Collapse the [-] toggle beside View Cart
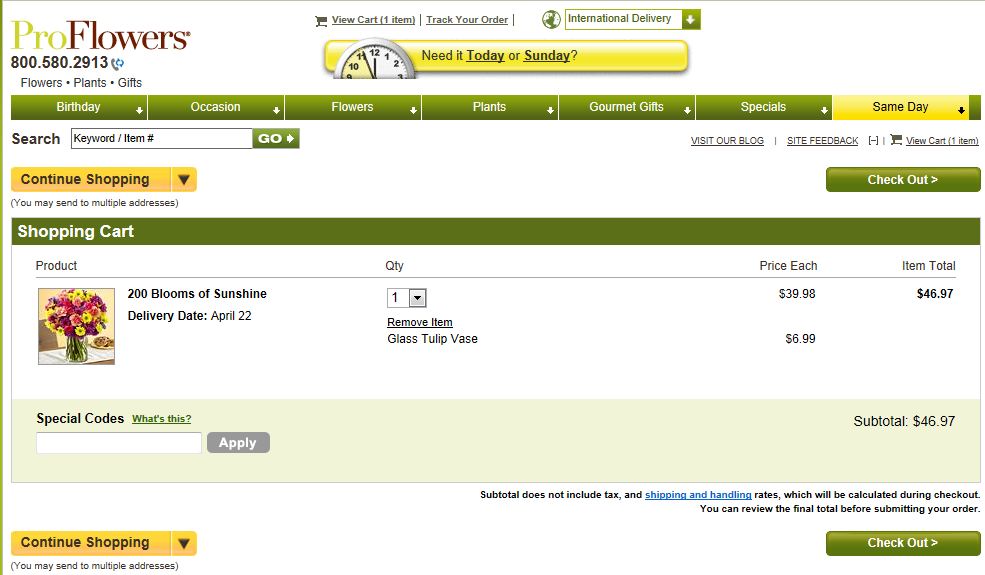Image resolution: width=985 pixels, height=575 pixels. click(873, 141)
